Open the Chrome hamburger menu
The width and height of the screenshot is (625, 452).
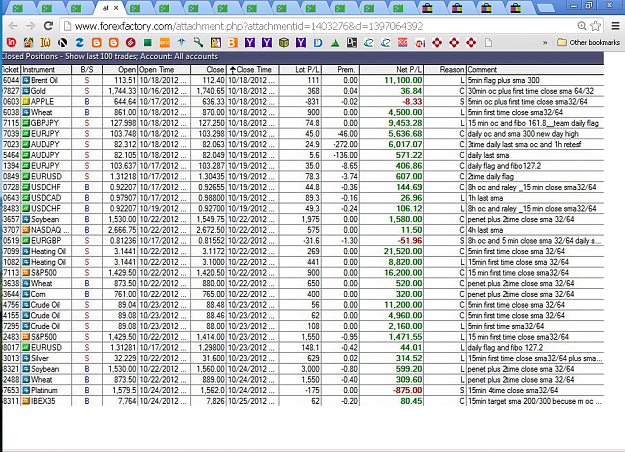pos(615,26)
